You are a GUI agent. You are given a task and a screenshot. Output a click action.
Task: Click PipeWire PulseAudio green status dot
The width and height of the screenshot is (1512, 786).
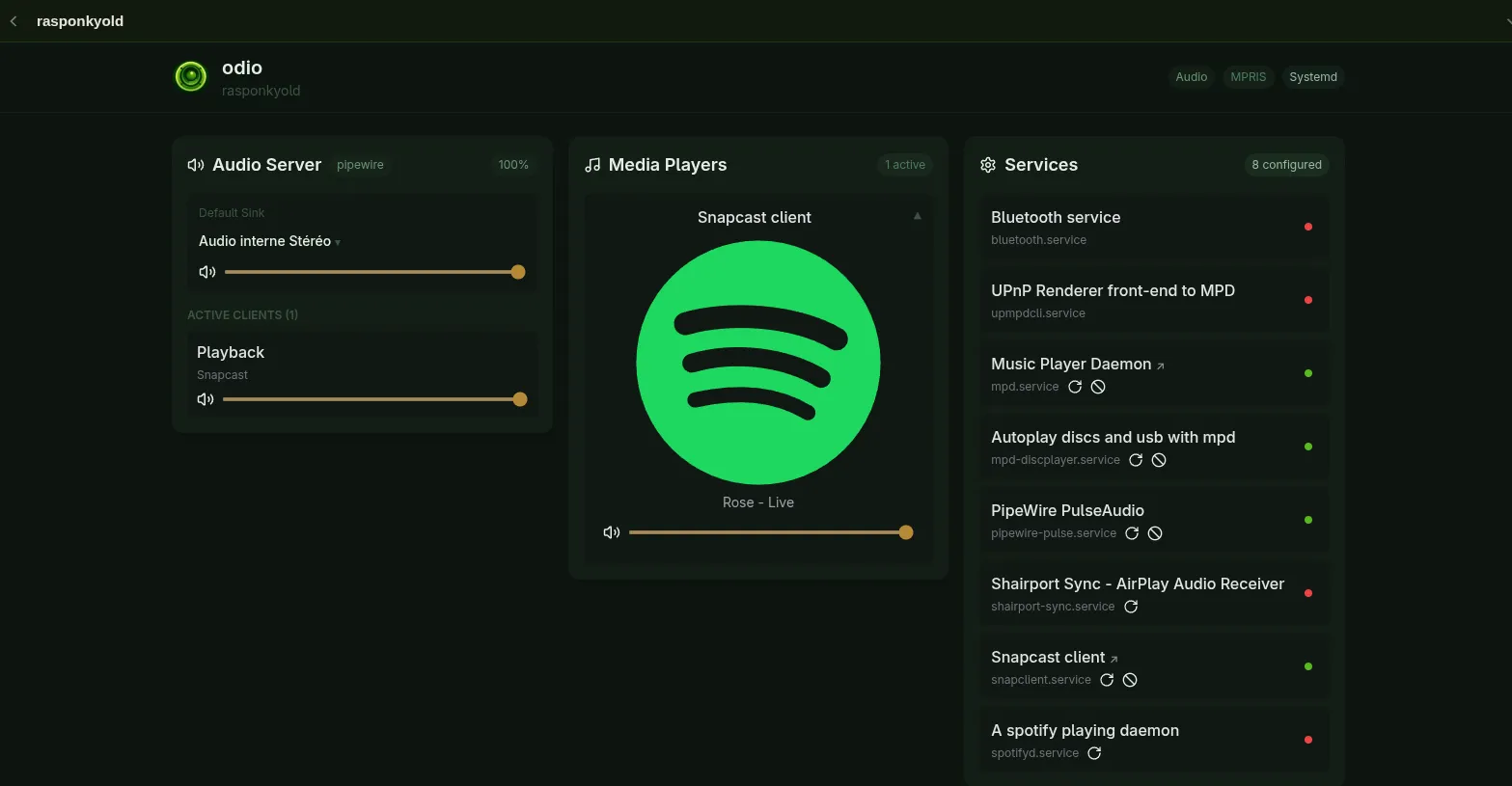click(x=1308, y=520)
